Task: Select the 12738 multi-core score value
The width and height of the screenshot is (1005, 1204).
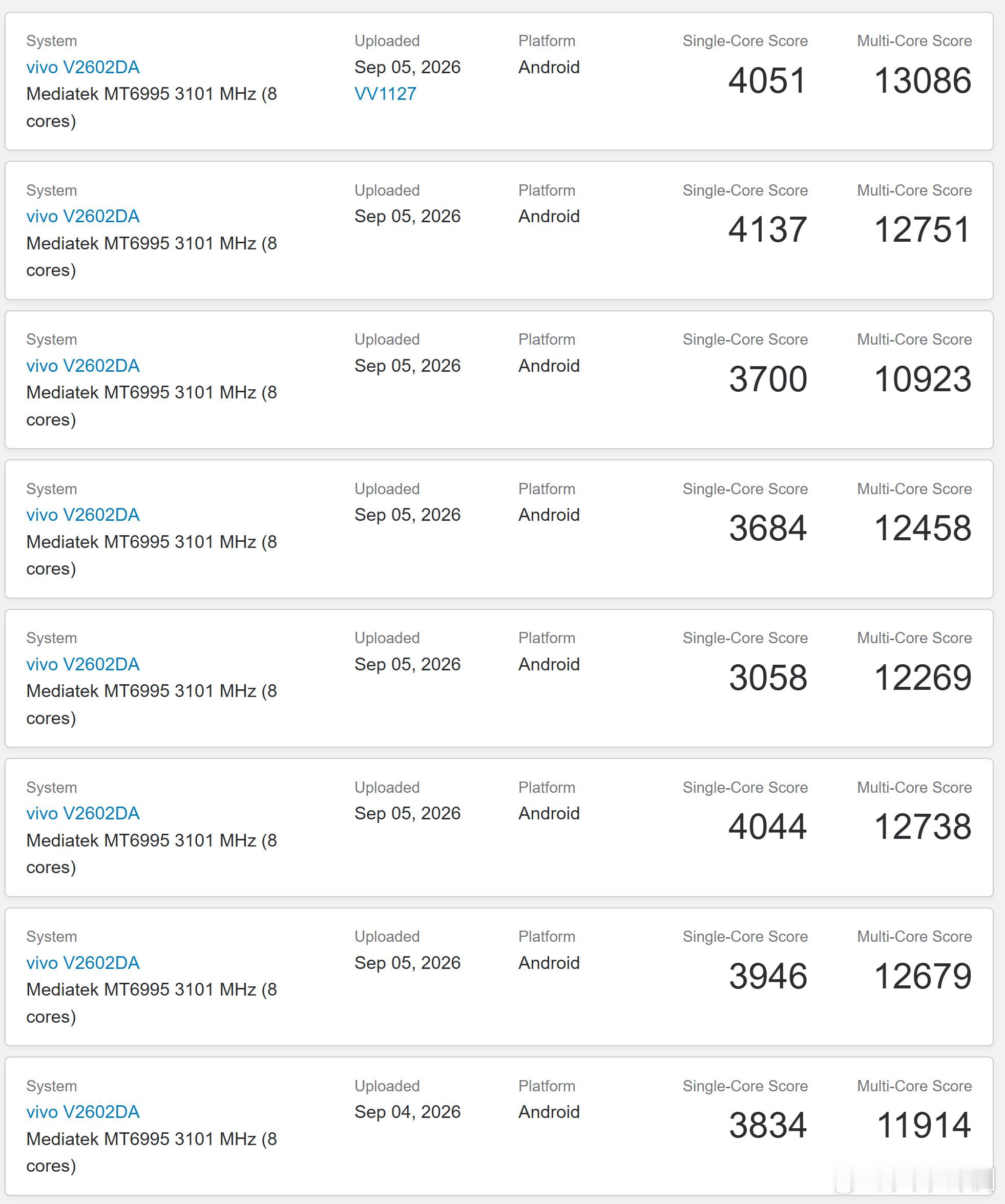Action: [x=923, y=827]
